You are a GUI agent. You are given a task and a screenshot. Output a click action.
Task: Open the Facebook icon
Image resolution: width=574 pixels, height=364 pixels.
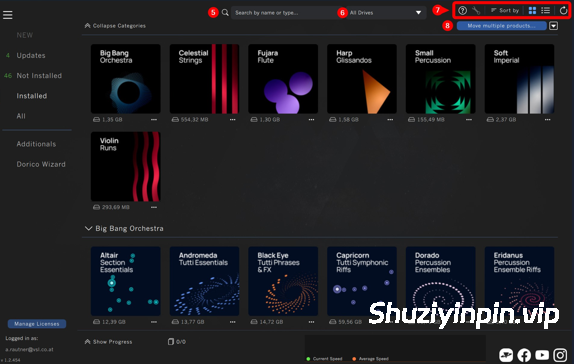(x=524, y=355)
